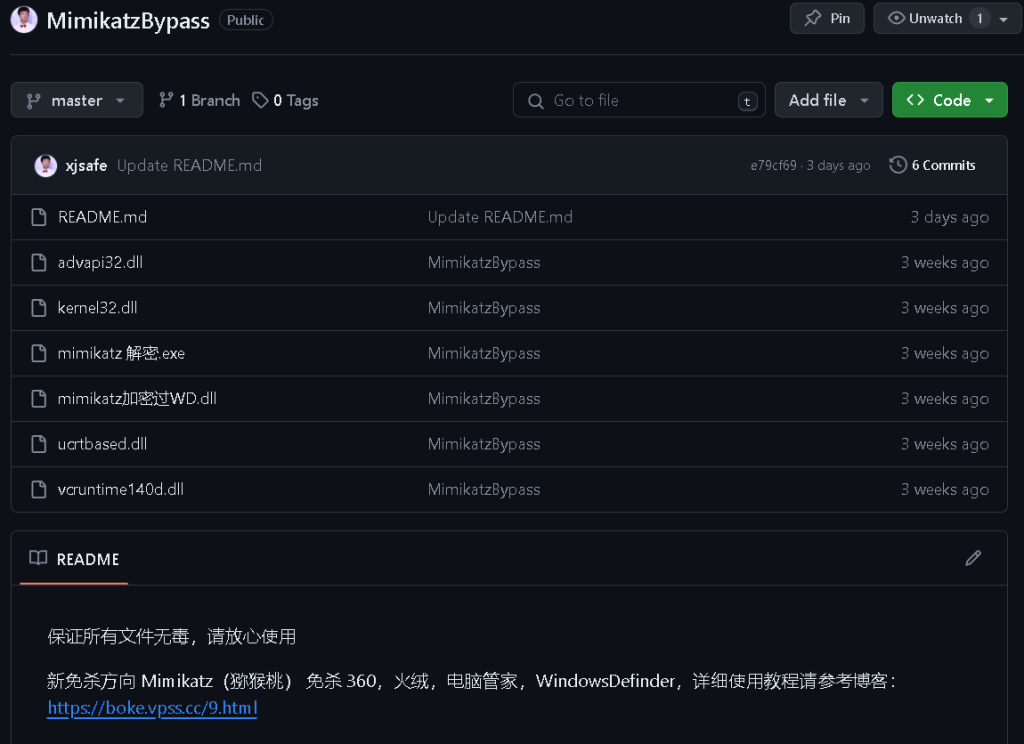Click the file icon beside advapi32.dll
Image resolution: width=1024 pixels, height=744 pixels.
(x=39, y=263)
